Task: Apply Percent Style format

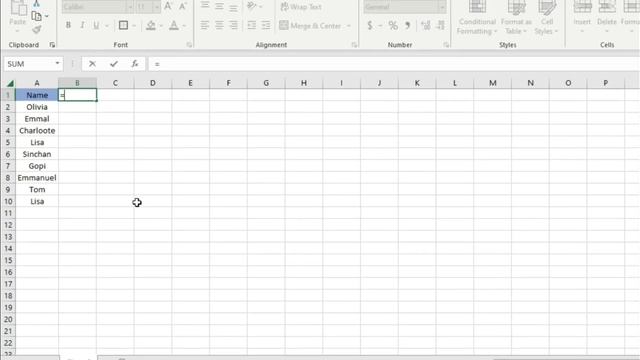Action: [393, 26]
